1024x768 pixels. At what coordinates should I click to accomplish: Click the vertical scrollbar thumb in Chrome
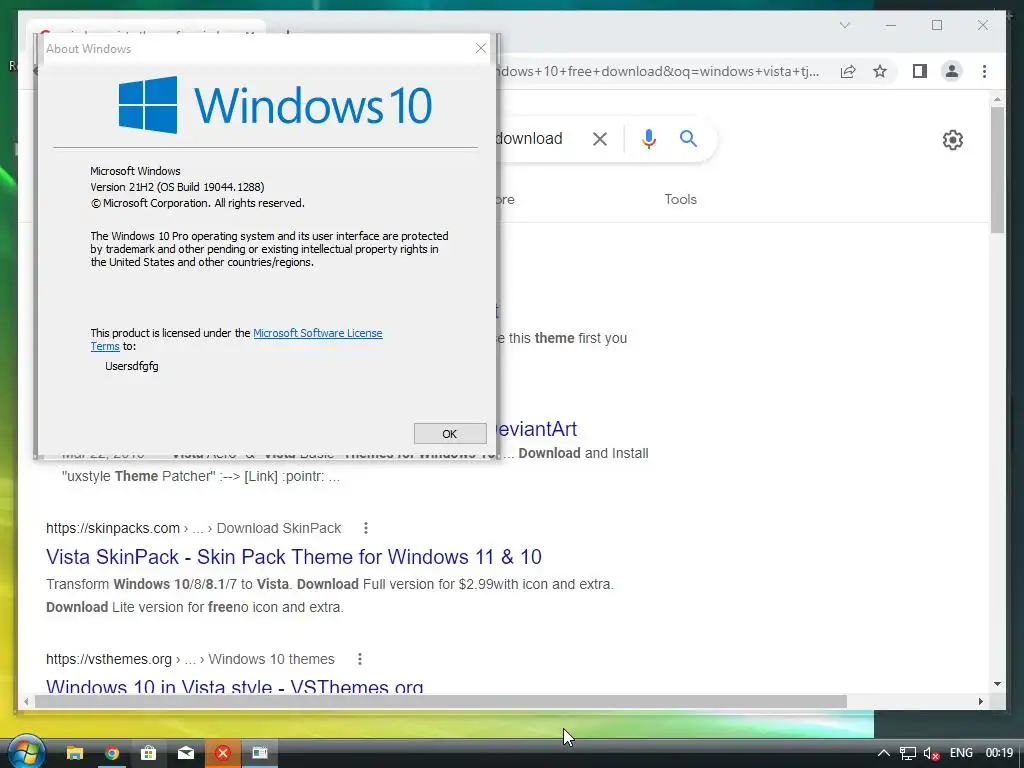[x=997, y=170]
